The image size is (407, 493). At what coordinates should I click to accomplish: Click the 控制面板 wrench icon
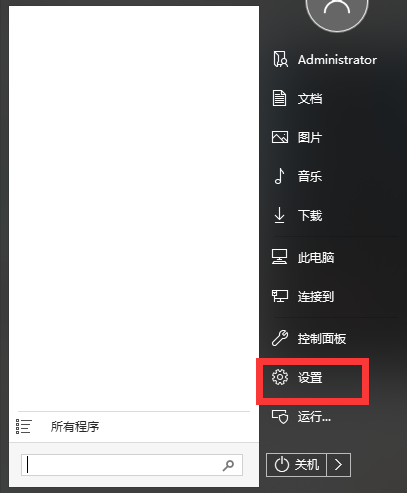coord(280,338)
